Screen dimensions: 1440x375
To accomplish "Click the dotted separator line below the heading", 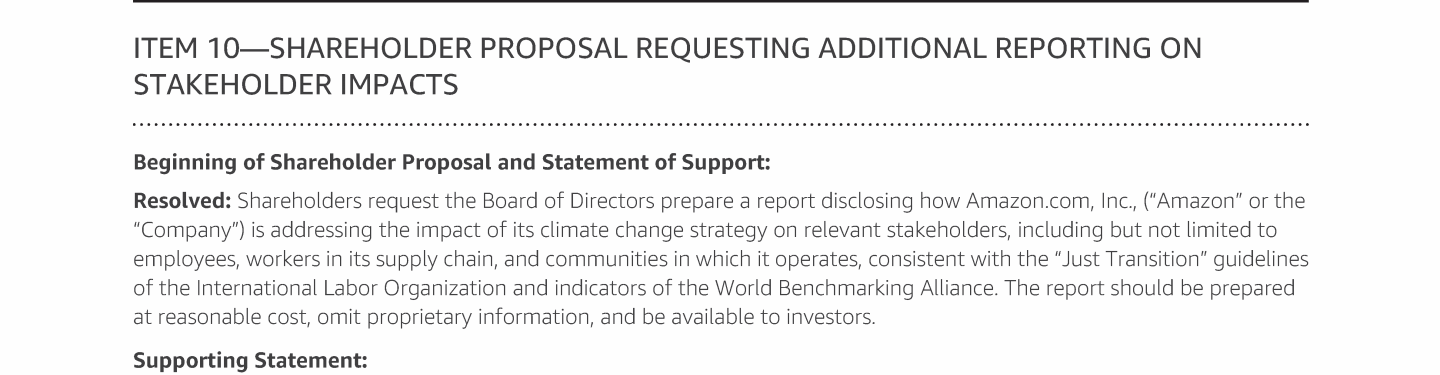I will pos(720,125).
